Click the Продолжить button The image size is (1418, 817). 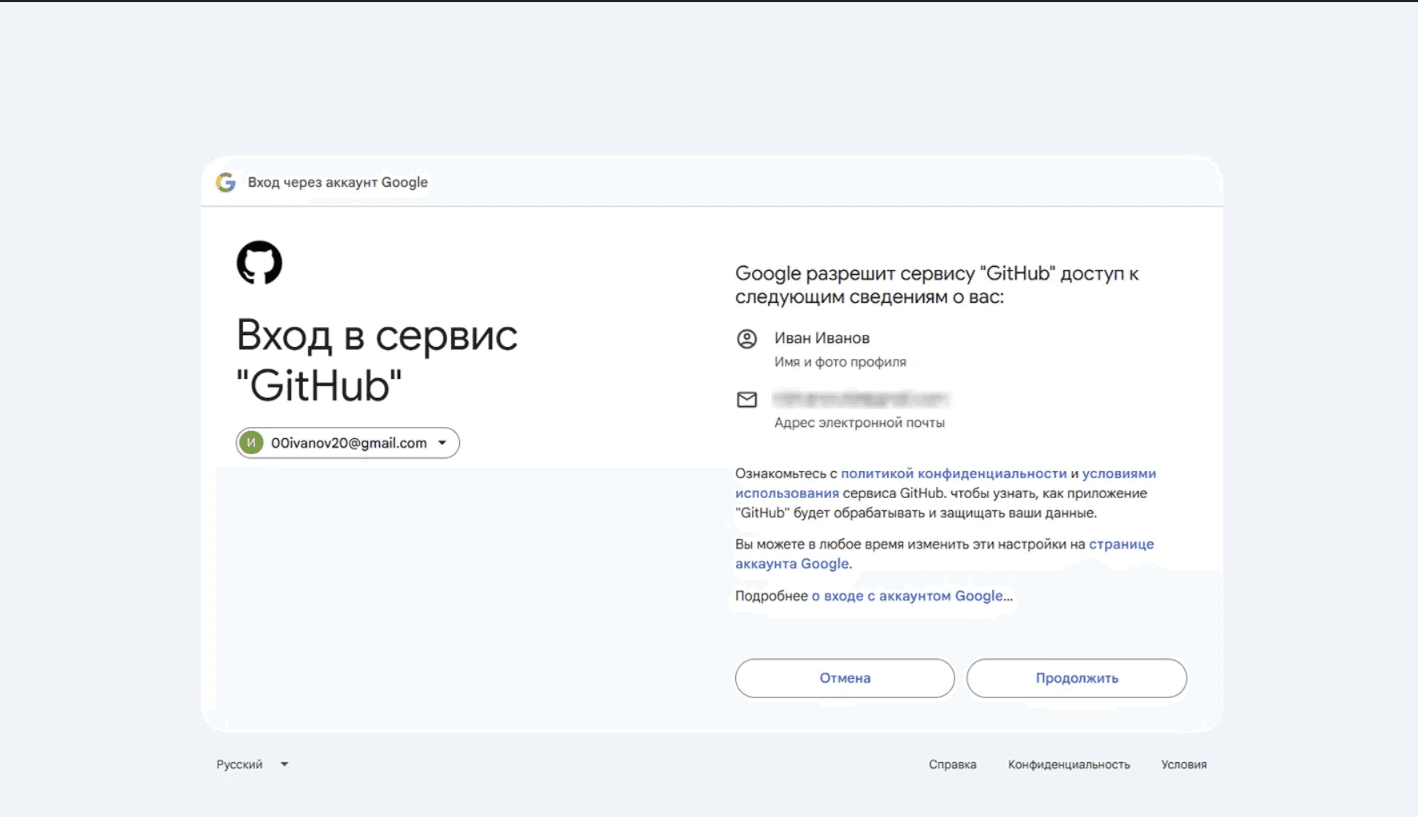[x=1077, y=678]
